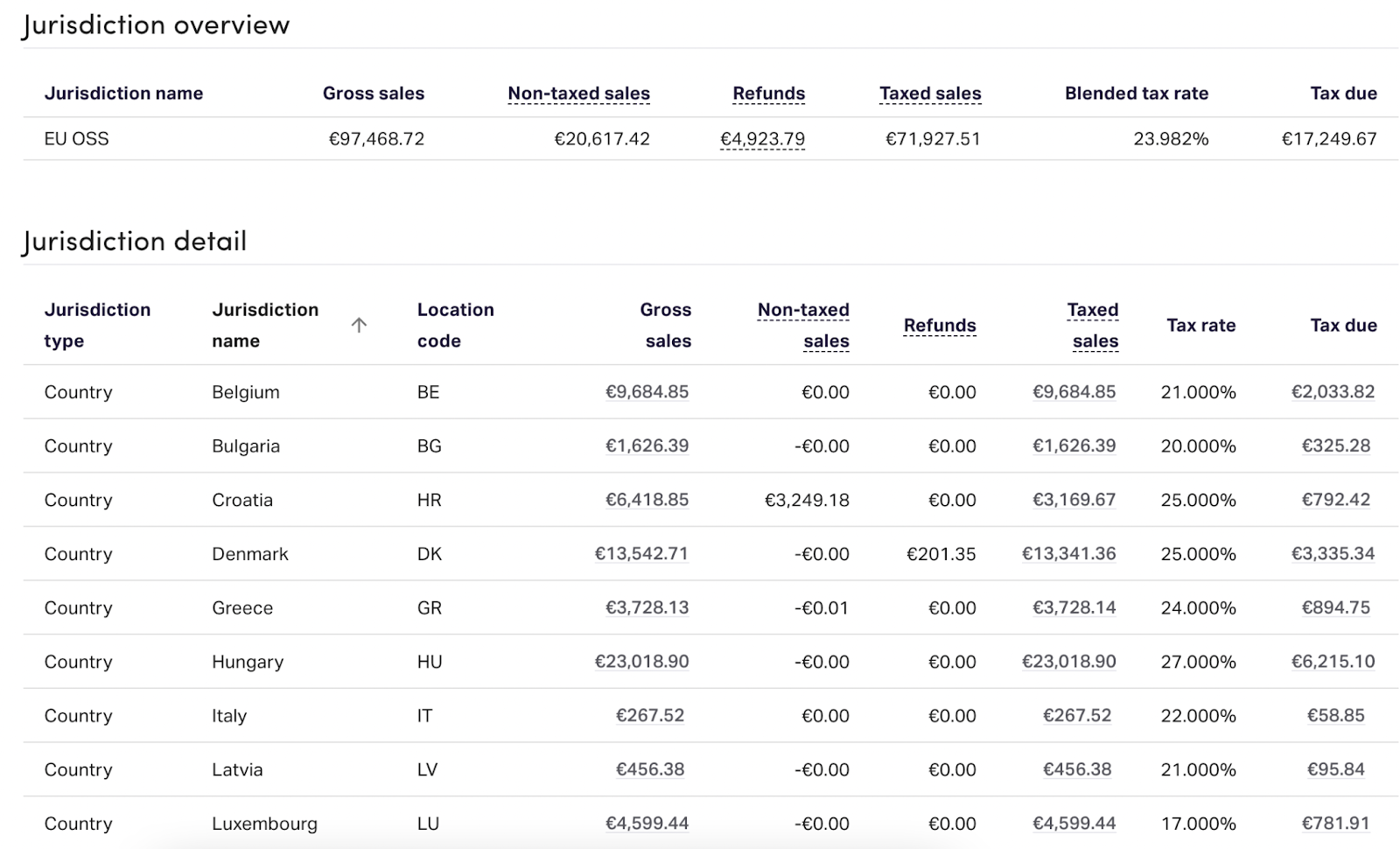Screen dimensions: 1400x849
Task: Click the Jurisdiction name detail column header
Action: pos(265,325)
